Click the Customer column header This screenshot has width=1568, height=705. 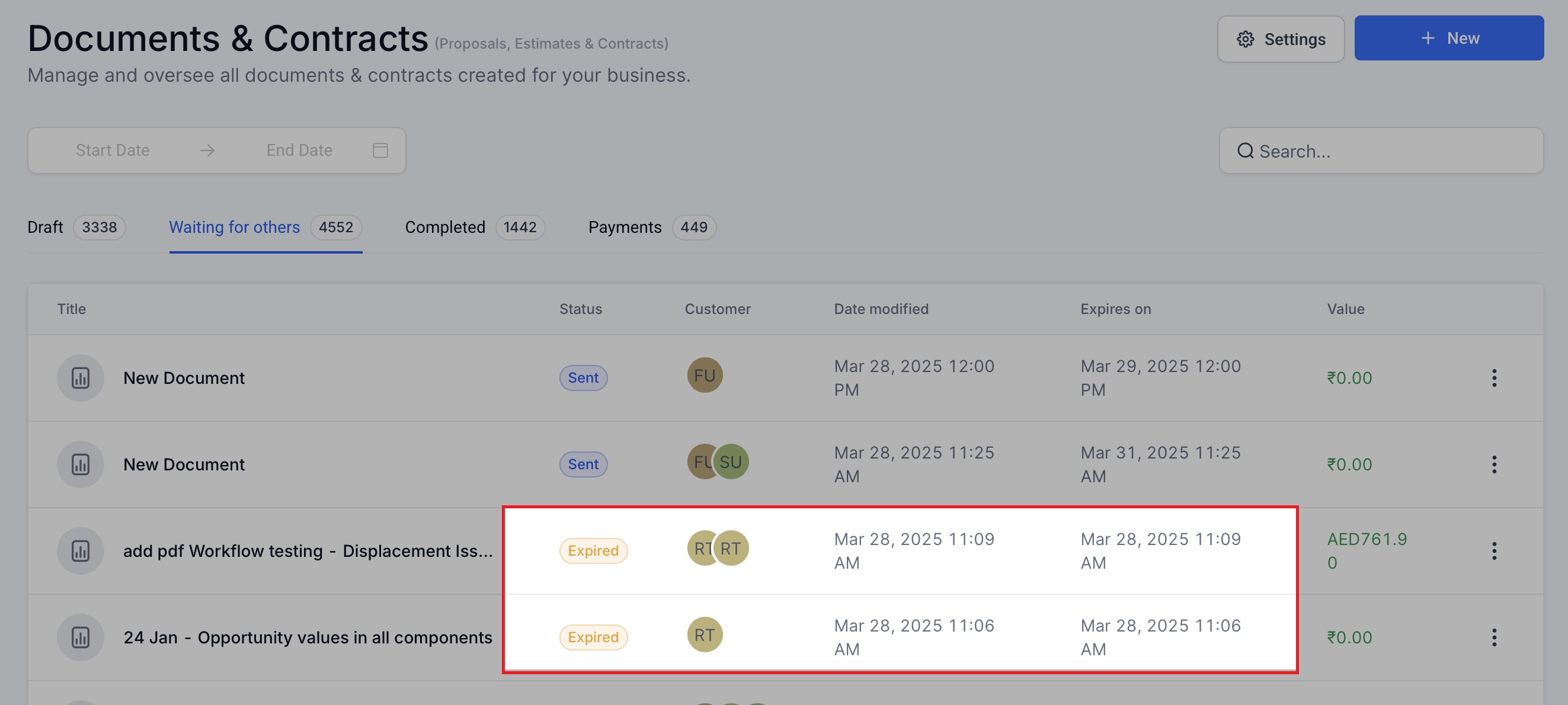tap(718, 309)
